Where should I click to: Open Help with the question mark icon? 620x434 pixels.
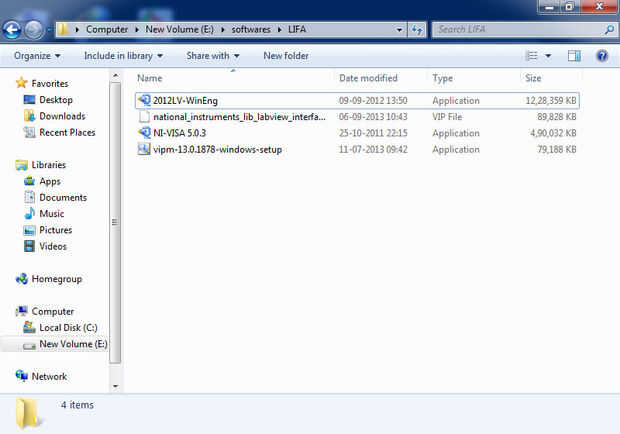[x=602, y=56]
